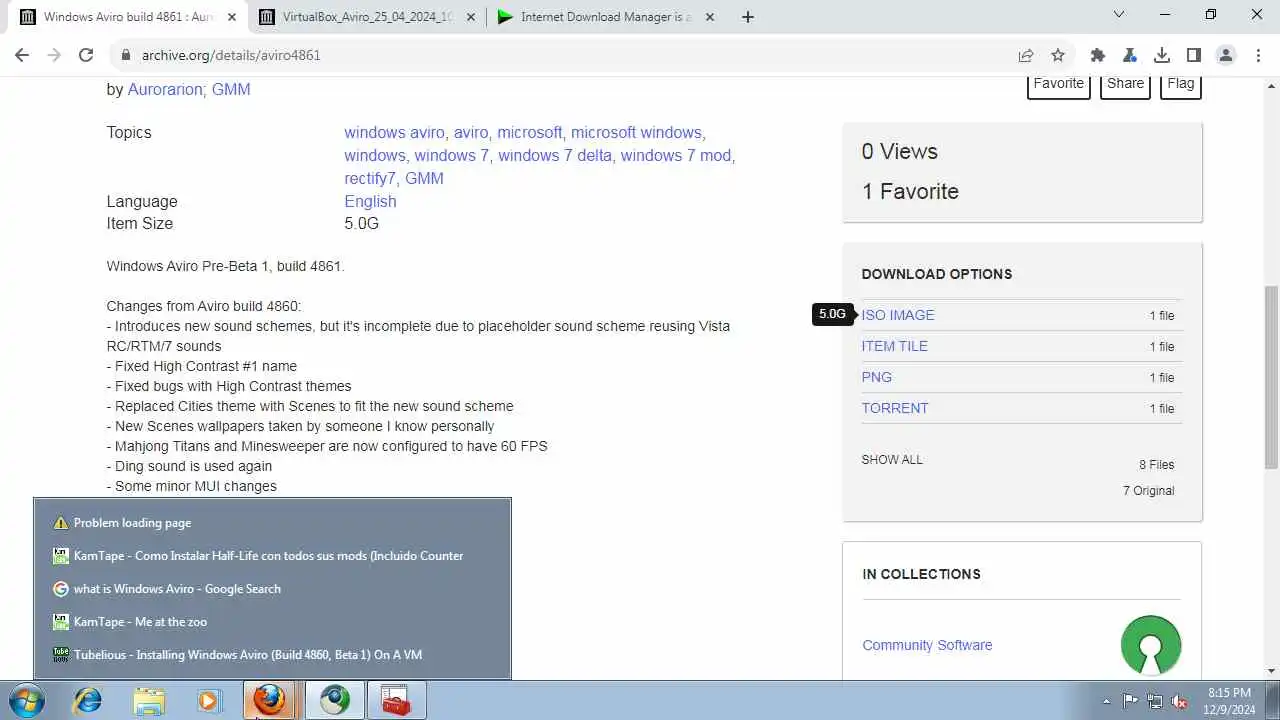Click the Favorite button
This screenshot has width=1280, height=720.
(1058, 84)
